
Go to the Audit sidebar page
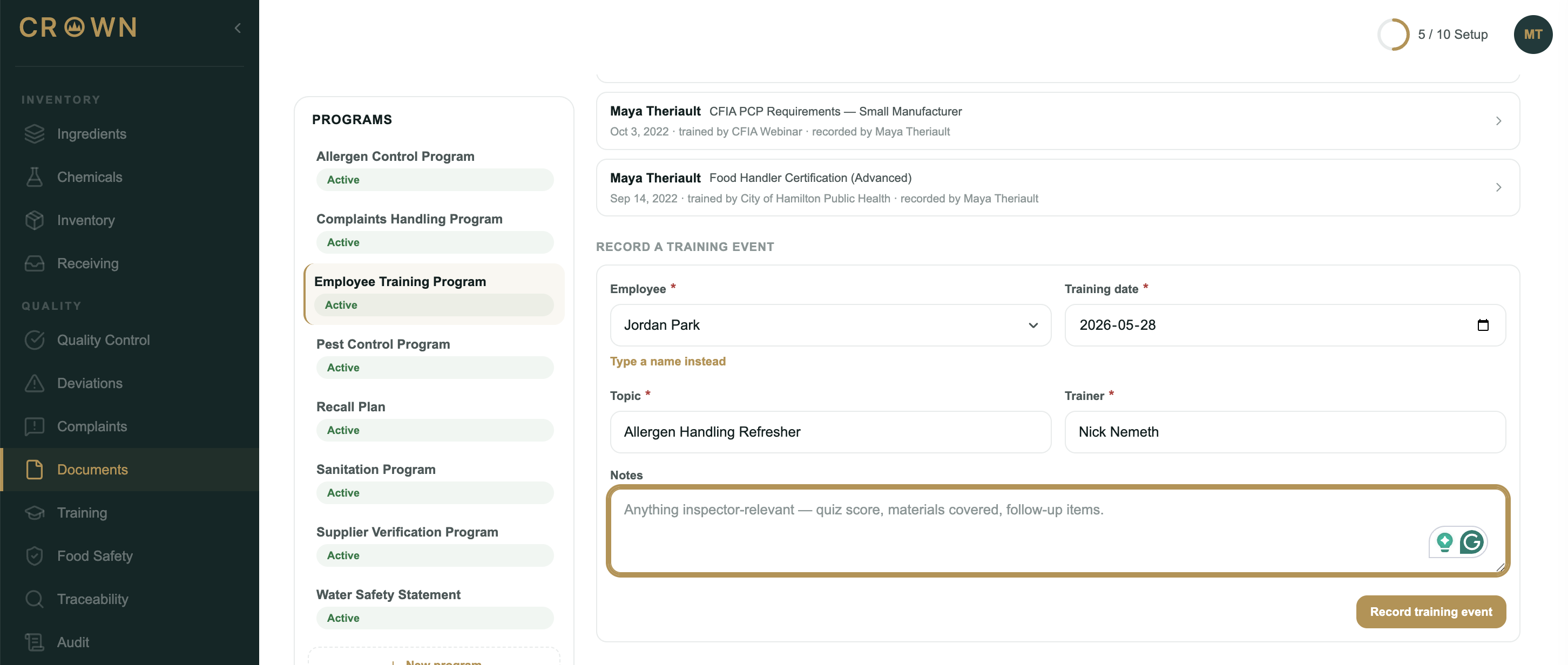(130, 642)
